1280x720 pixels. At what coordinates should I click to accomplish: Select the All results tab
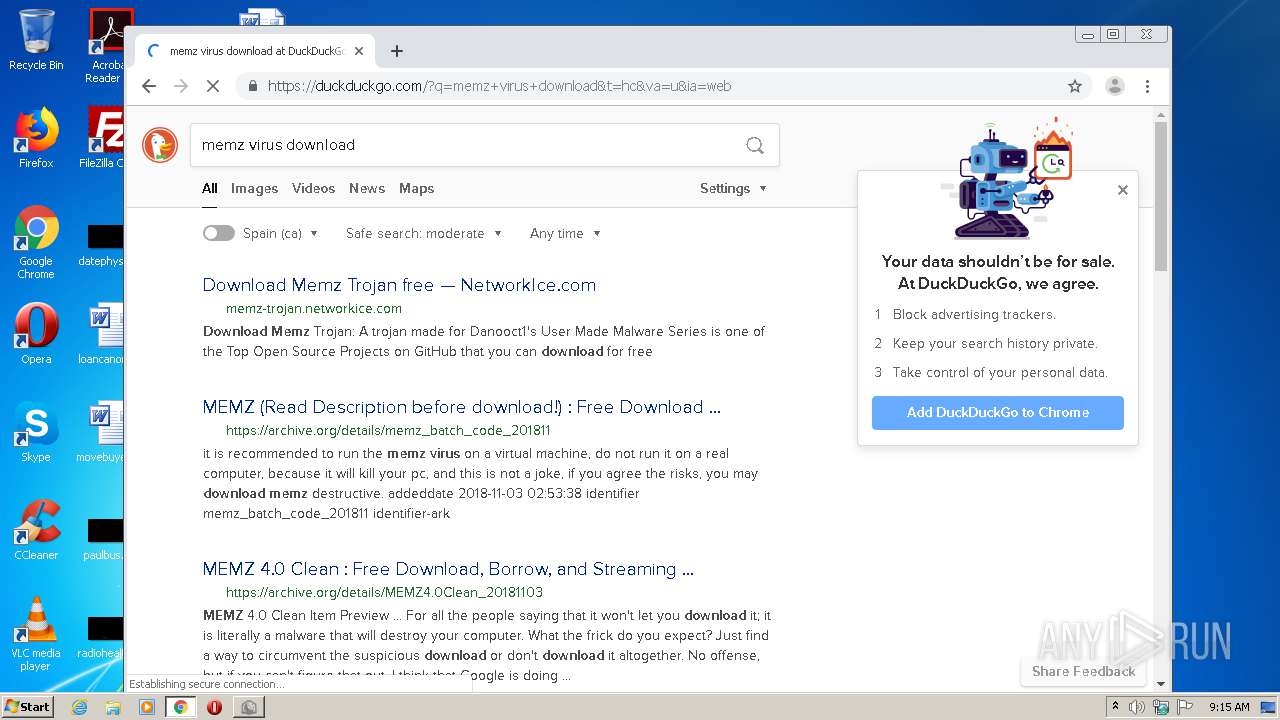click(x=209, y=188)
